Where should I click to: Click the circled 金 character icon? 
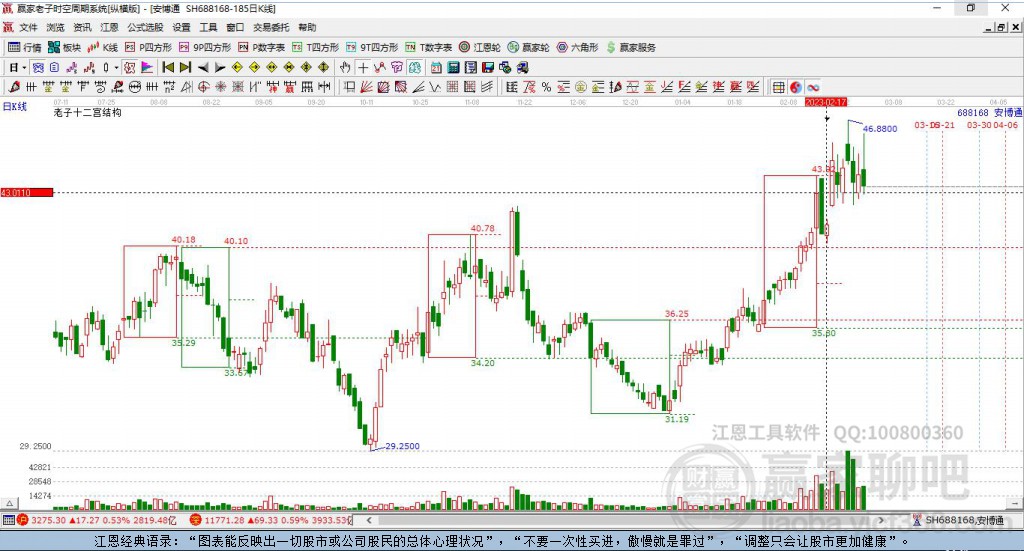point(581,87)
